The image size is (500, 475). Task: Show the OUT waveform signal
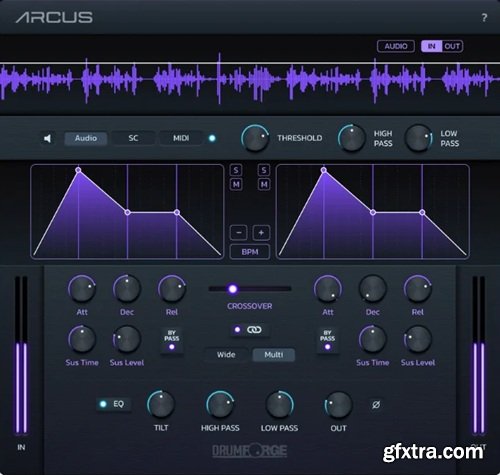(x=452, y=46)
